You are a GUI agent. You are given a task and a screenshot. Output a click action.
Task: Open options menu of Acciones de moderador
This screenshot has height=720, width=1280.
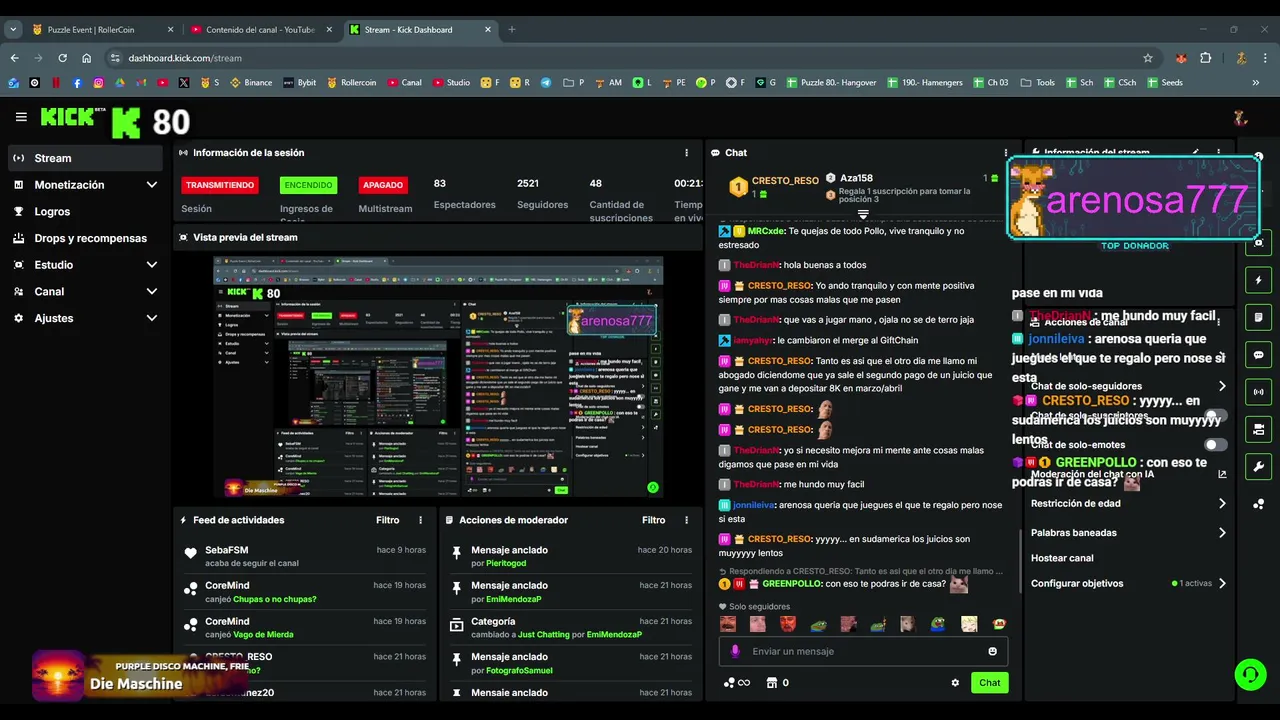(686, 520)
